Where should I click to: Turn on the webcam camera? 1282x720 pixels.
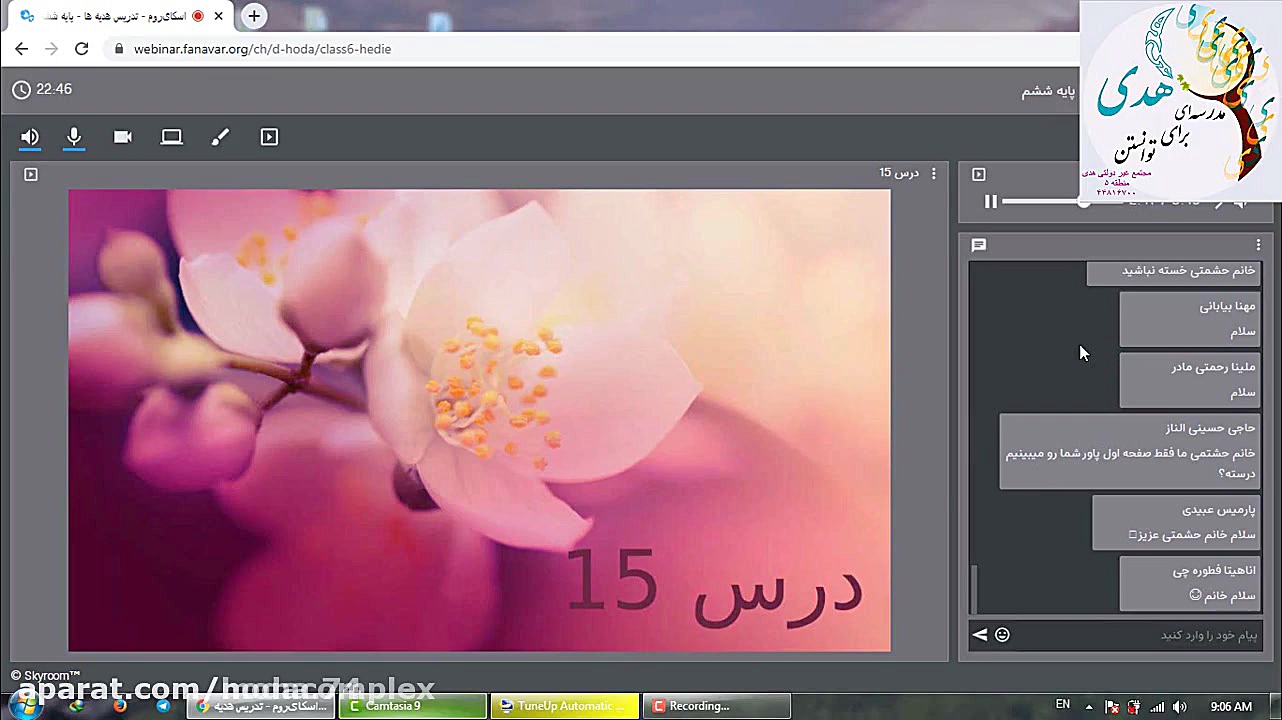point(123,137)
